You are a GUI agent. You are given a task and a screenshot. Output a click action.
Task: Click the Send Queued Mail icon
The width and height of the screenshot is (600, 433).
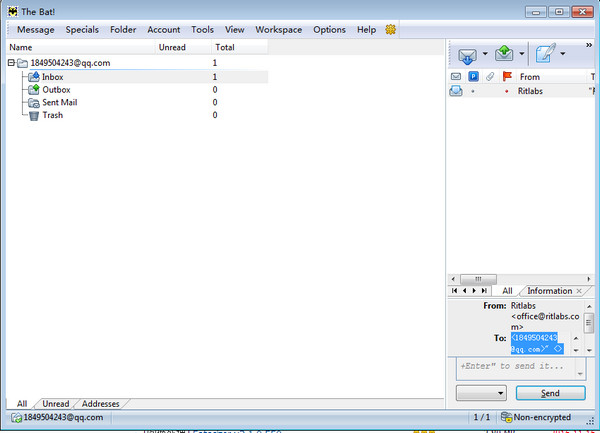click(x=504, y=54)
